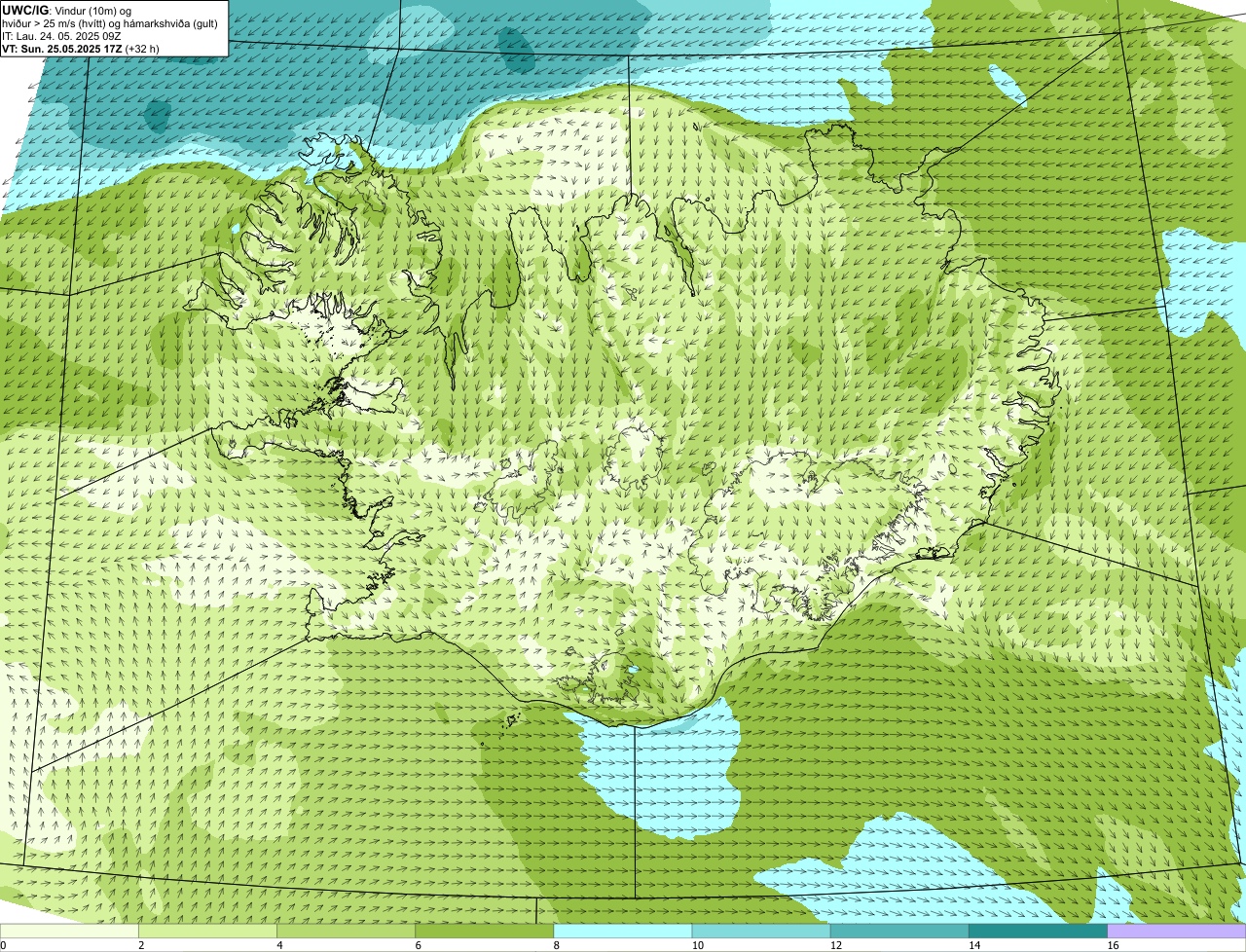Click the legend label '2'
Viewport: 1246px width, 952px height.
click(x=142, y=945)
